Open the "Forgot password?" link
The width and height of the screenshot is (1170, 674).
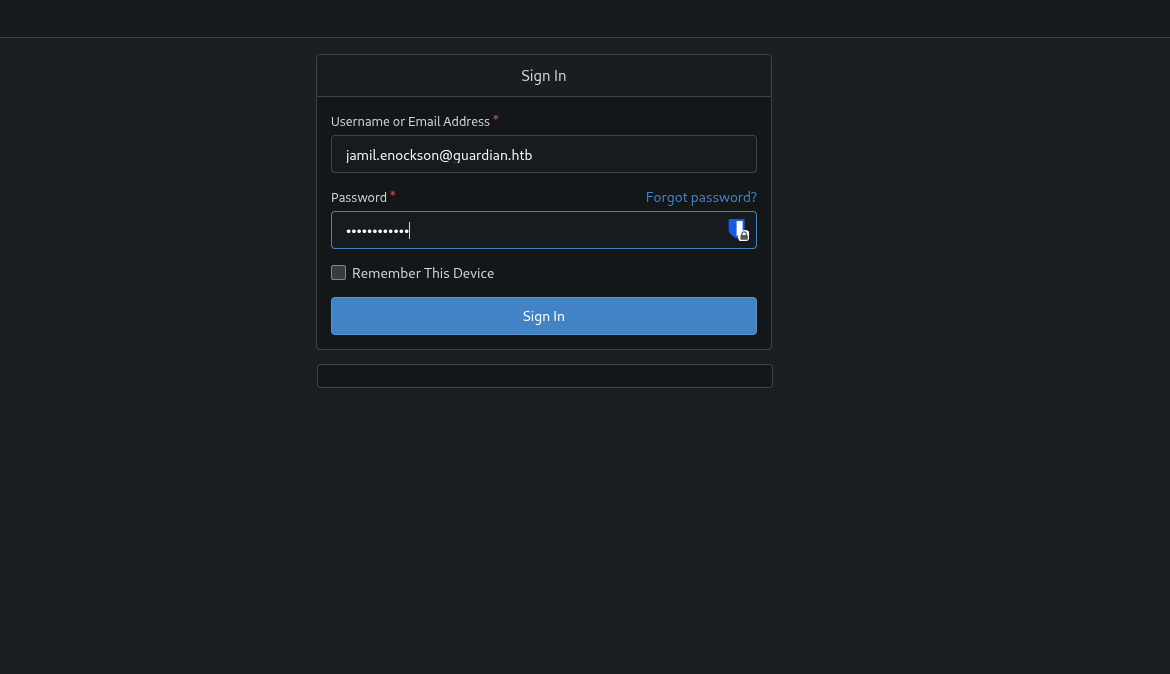[701, 197]
